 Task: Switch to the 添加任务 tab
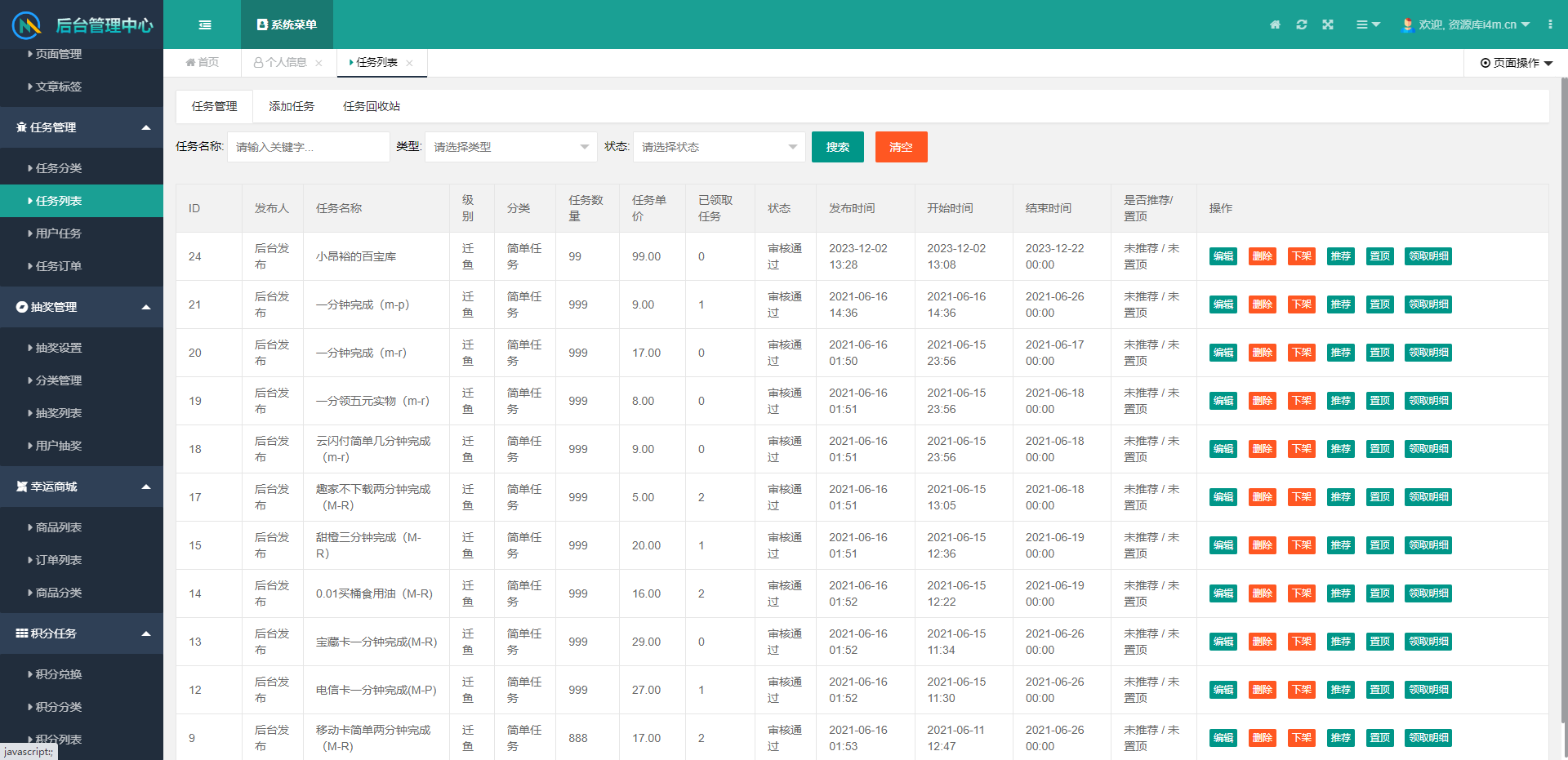click(292, 106)
